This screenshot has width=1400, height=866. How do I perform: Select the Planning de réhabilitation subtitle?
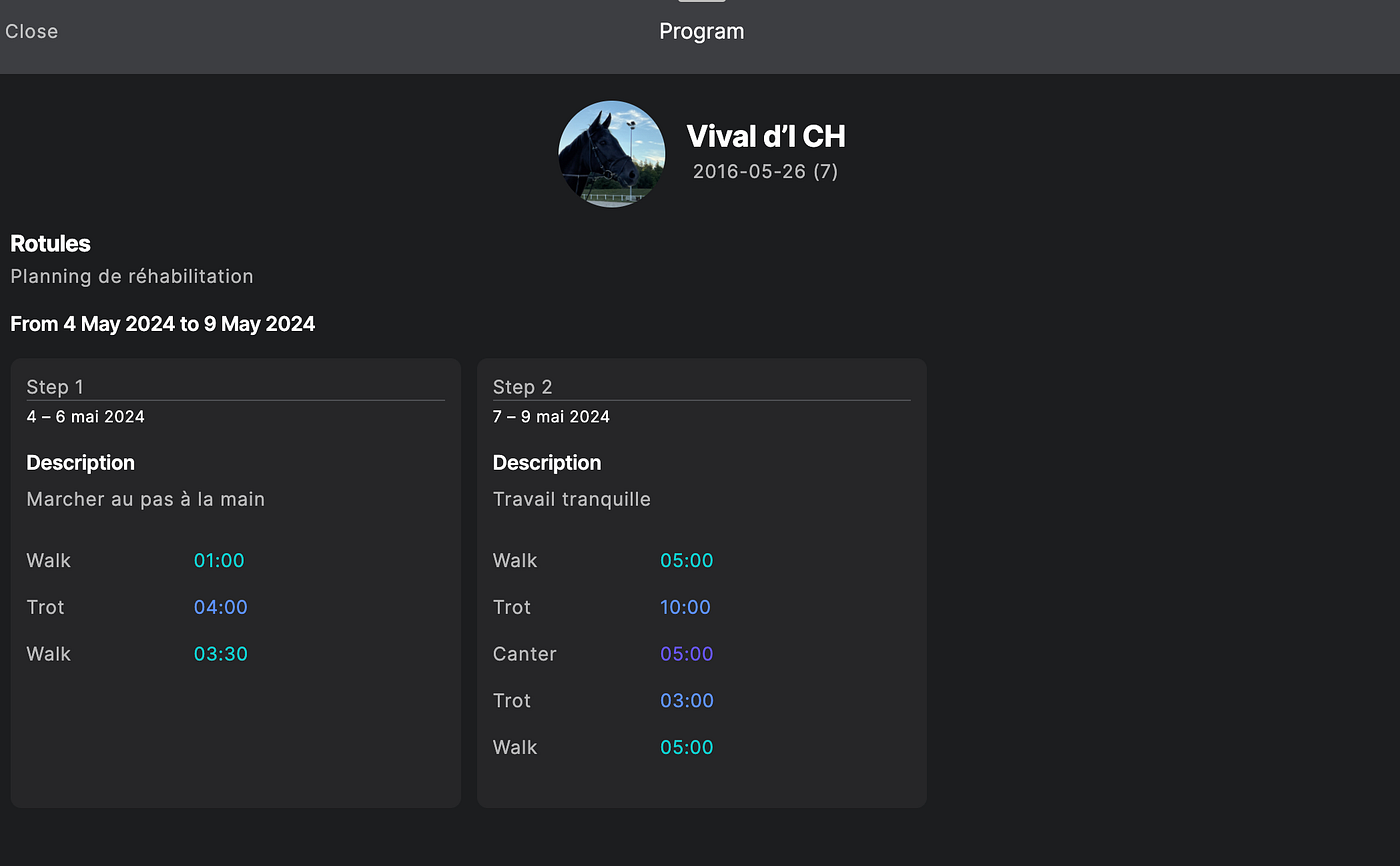132,276
